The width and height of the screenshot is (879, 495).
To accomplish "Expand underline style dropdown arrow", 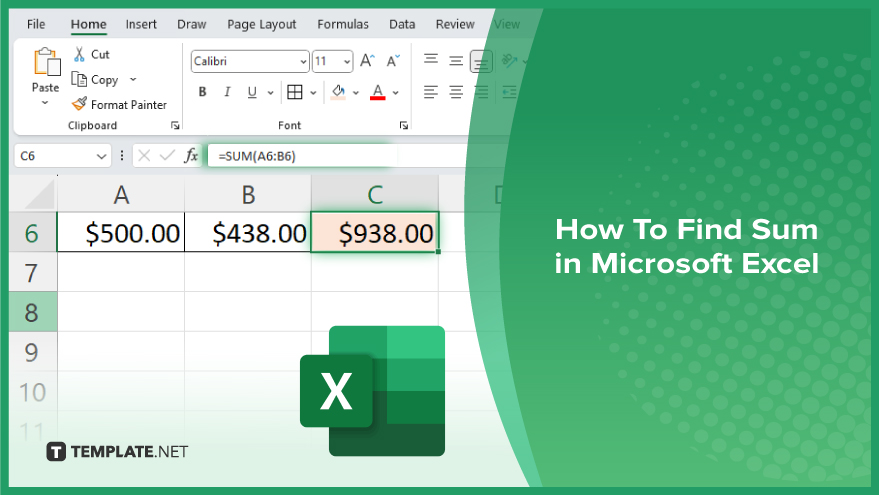I will tap(270, 92).
